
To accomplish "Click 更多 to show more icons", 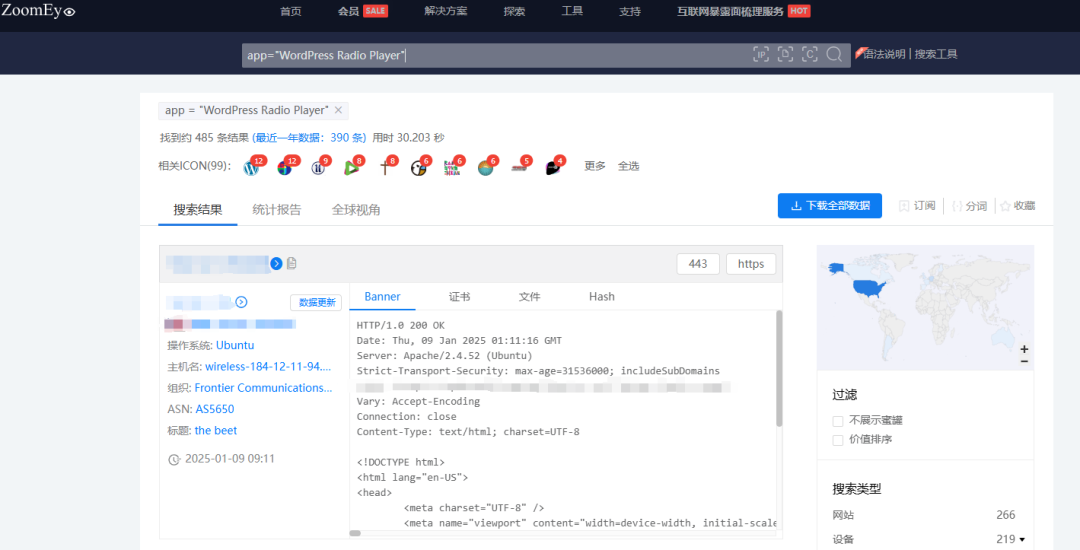I will point(594,166).
